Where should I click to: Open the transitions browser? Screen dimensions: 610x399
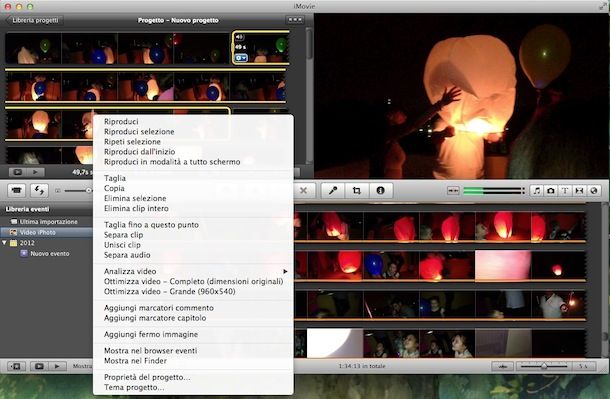pos(579,191)
